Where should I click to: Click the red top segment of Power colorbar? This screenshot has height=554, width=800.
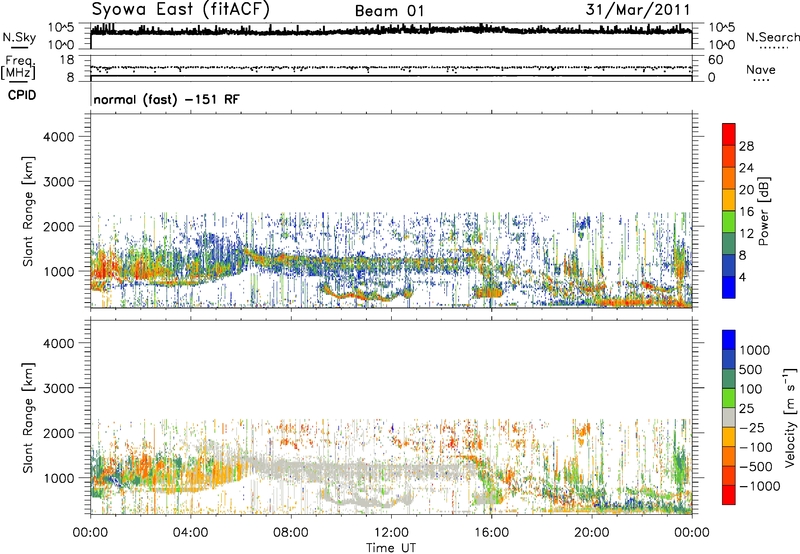tap(729, 135)
